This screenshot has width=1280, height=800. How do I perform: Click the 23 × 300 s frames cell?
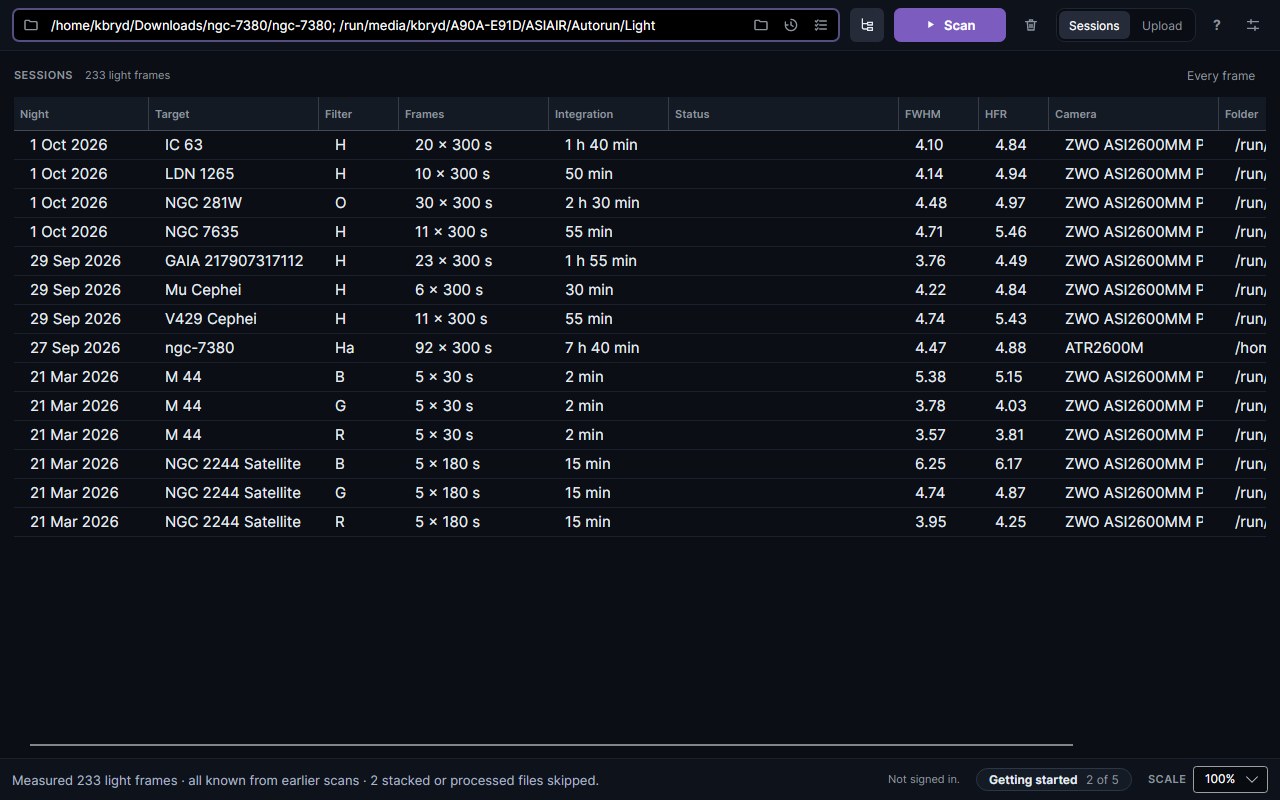click(453, 261)
